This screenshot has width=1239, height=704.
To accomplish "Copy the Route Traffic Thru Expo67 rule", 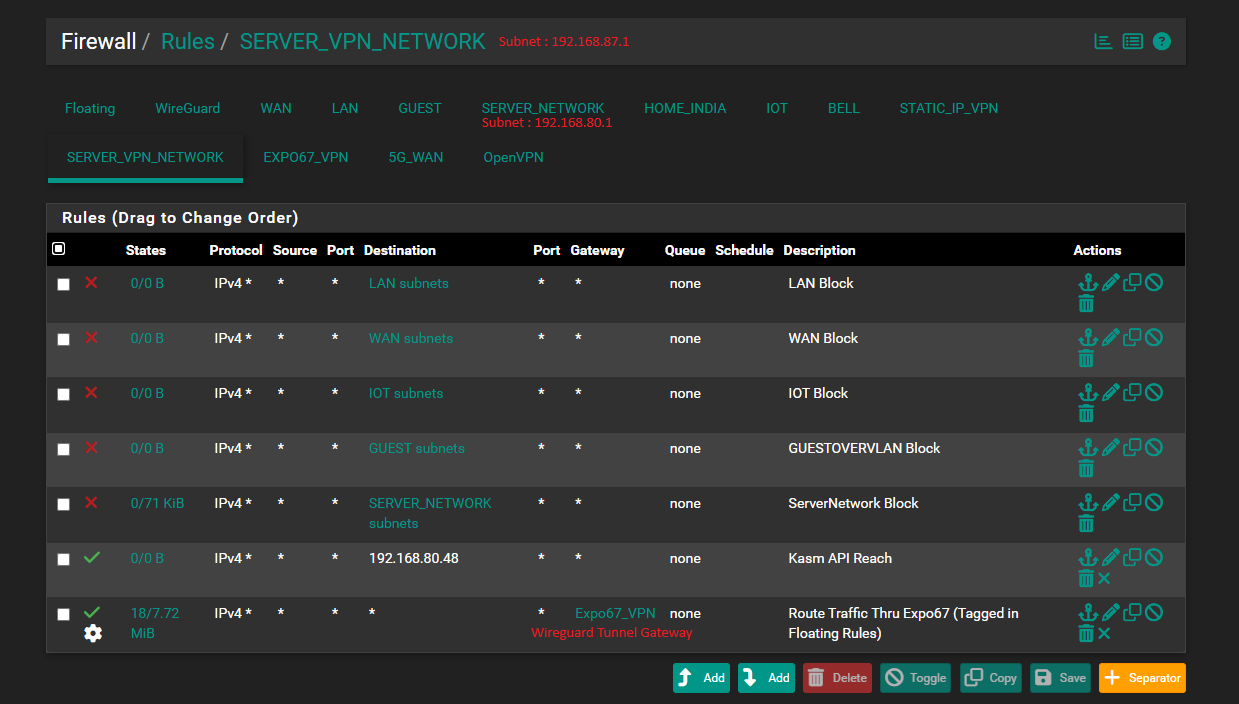I will click(1132, 612).
